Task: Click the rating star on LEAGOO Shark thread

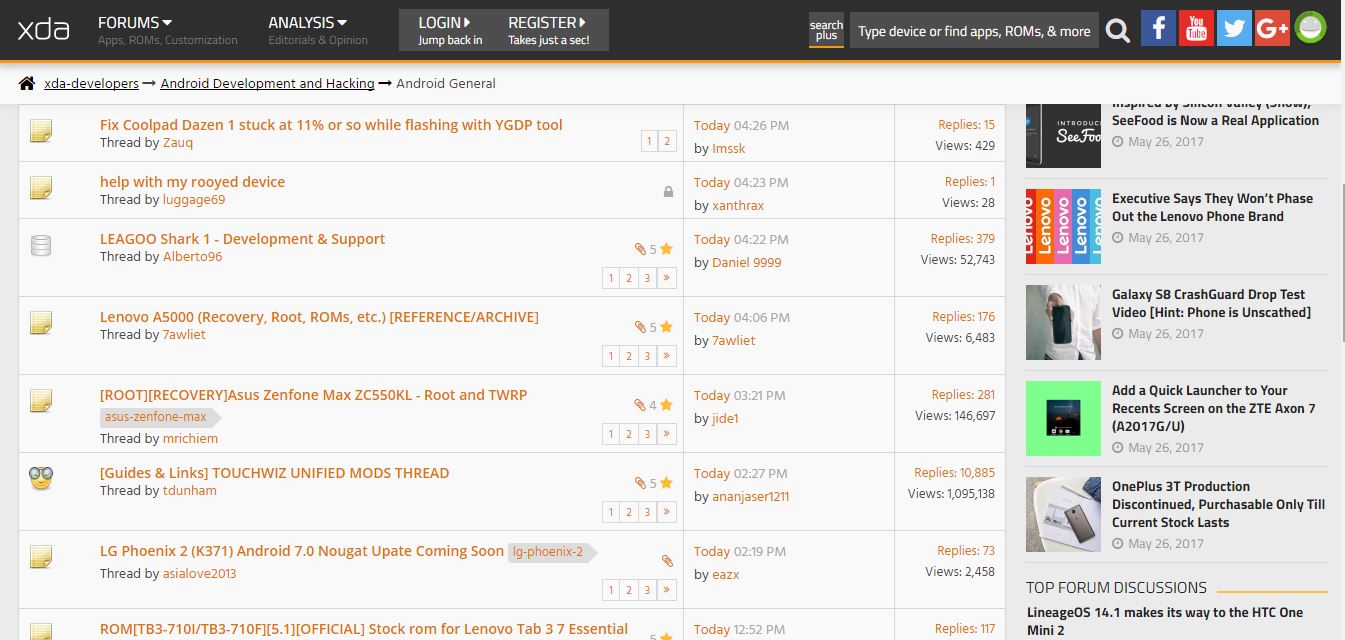Action: 666,249
